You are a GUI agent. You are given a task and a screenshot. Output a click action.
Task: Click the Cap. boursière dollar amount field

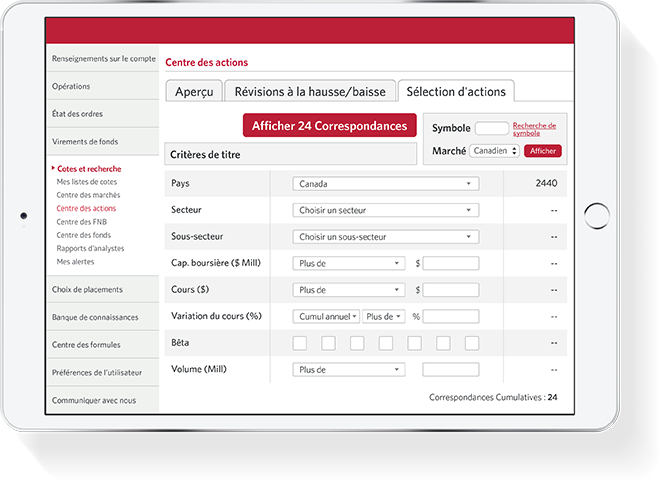pyautogui.click(x=451, y=263)
